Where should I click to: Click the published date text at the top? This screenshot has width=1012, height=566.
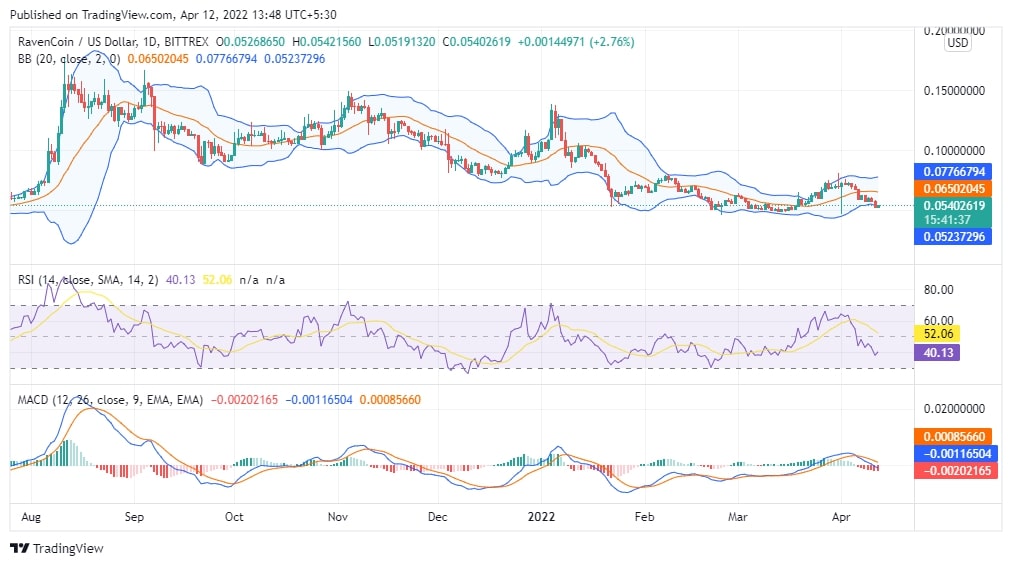pyautogui.click(x=173, y=15)
